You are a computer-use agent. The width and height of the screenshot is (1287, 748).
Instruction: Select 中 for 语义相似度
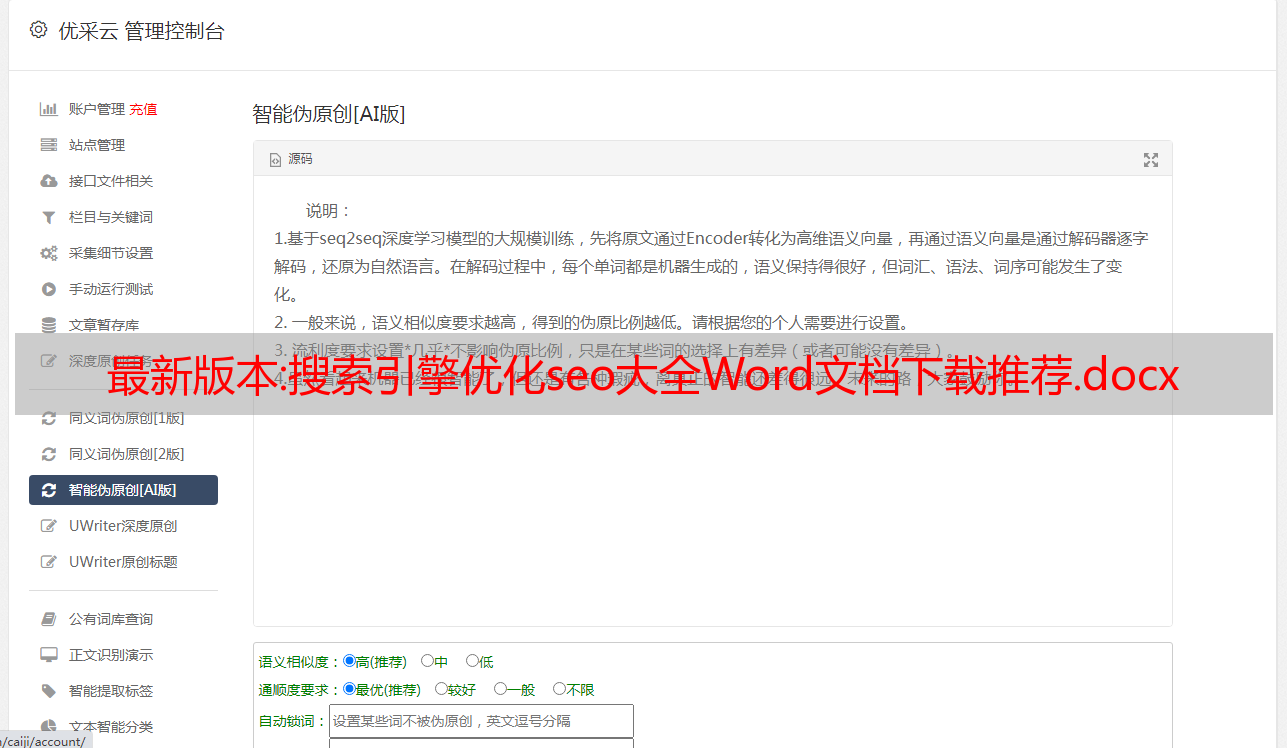point(427,661)
